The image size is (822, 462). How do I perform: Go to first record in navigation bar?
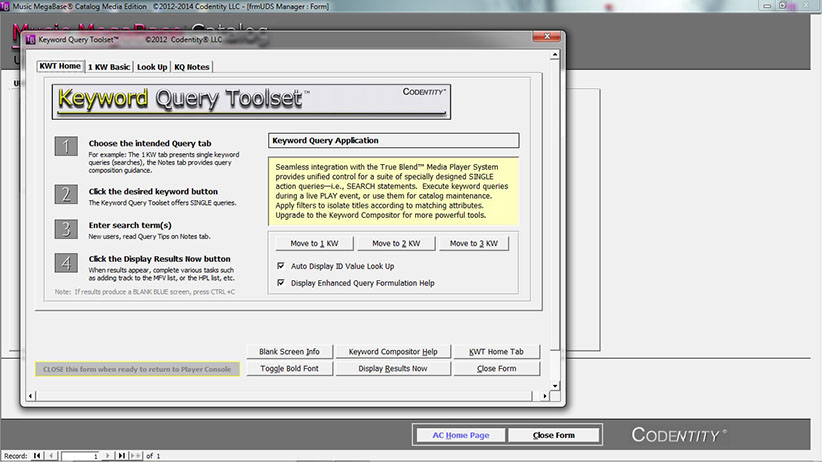coord(38,456)
